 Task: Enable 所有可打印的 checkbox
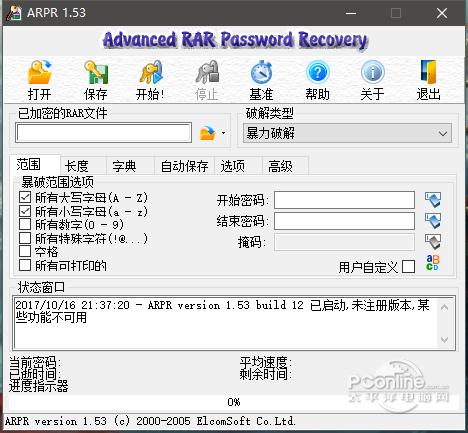[25, 265]
